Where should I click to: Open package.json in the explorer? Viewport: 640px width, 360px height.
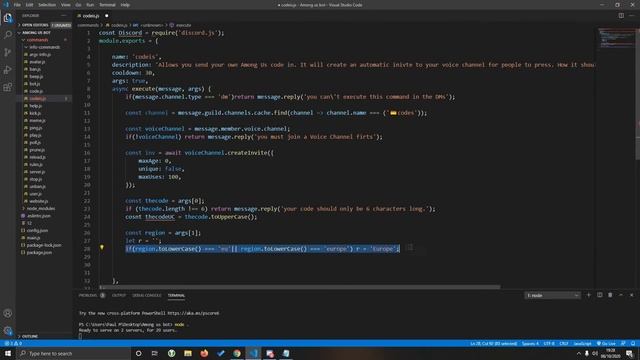pyautogui.click(x=39, y=252)
